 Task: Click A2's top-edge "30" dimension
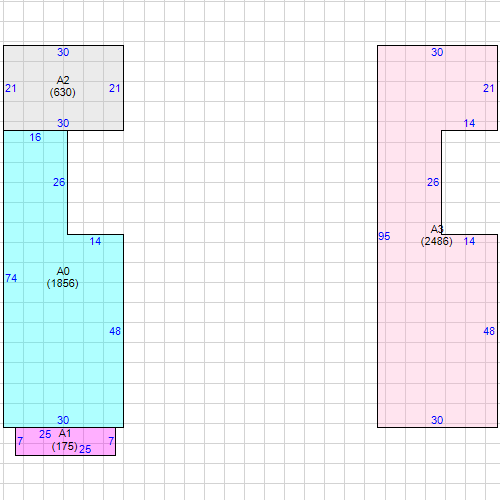tap(63, 52)
